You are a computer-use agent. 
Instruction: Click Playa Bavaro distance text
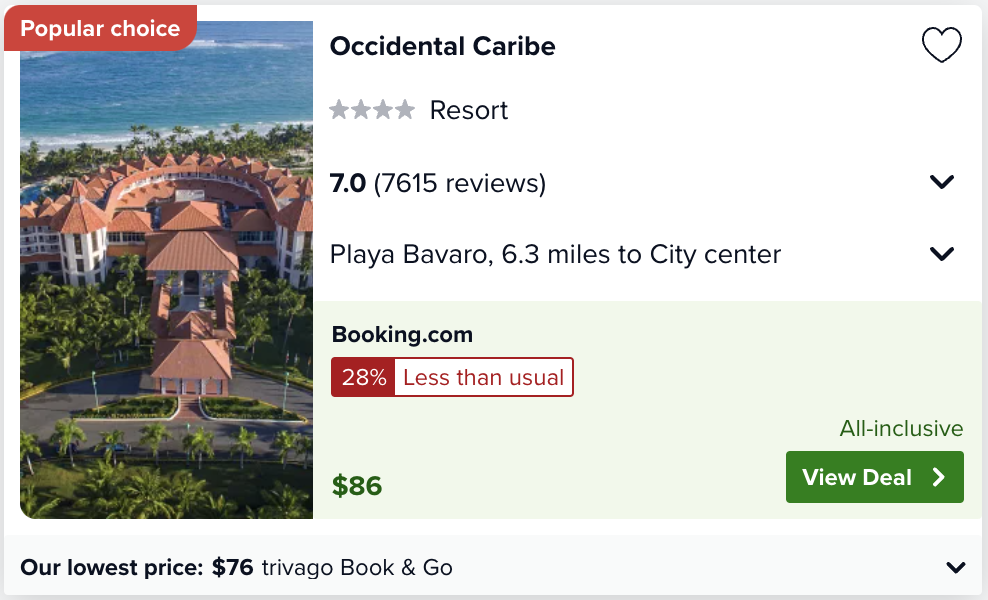[555, 255]
